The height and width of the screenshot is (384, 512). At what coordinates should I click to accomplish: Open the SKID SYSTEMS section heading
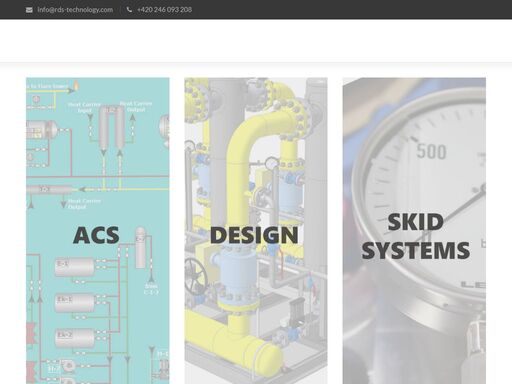pyautogui.click(x=416, y=236)
